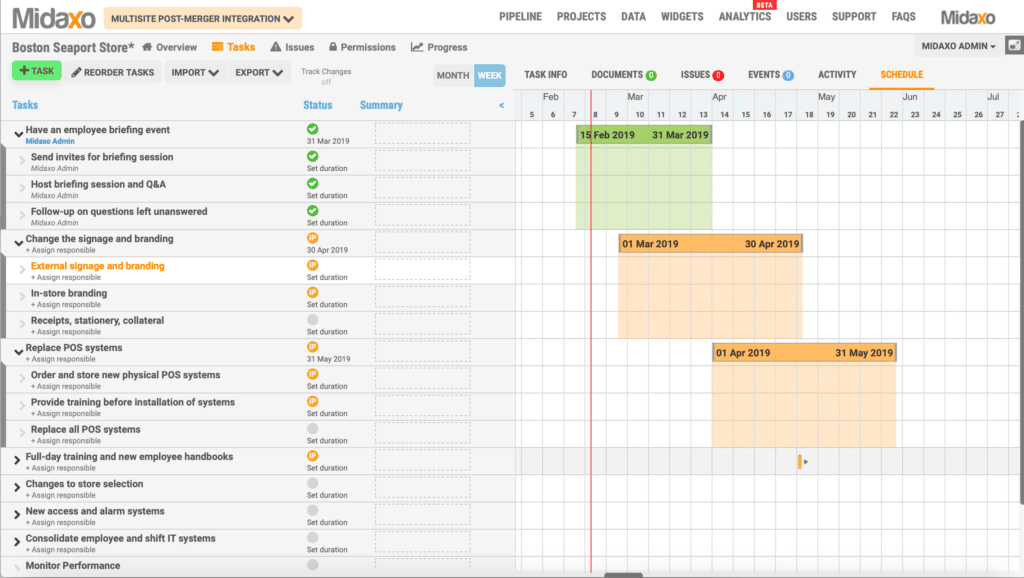Click grey status icon for Replace all POS systems
This screenshot has height=578, width=1024.
312,428
